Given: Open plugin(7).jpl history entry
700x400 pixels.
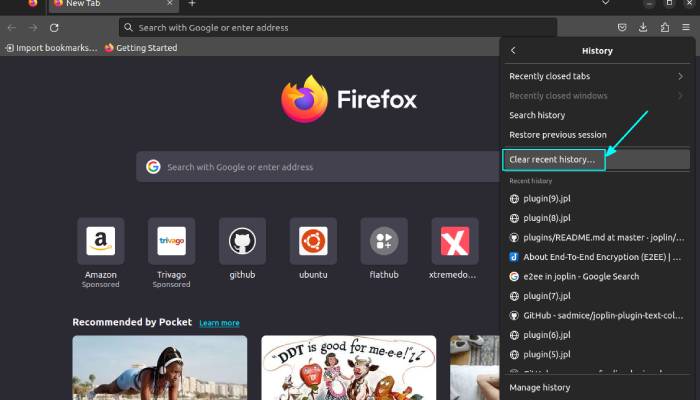Looking at the screenshot, I should tap(597, 296).
